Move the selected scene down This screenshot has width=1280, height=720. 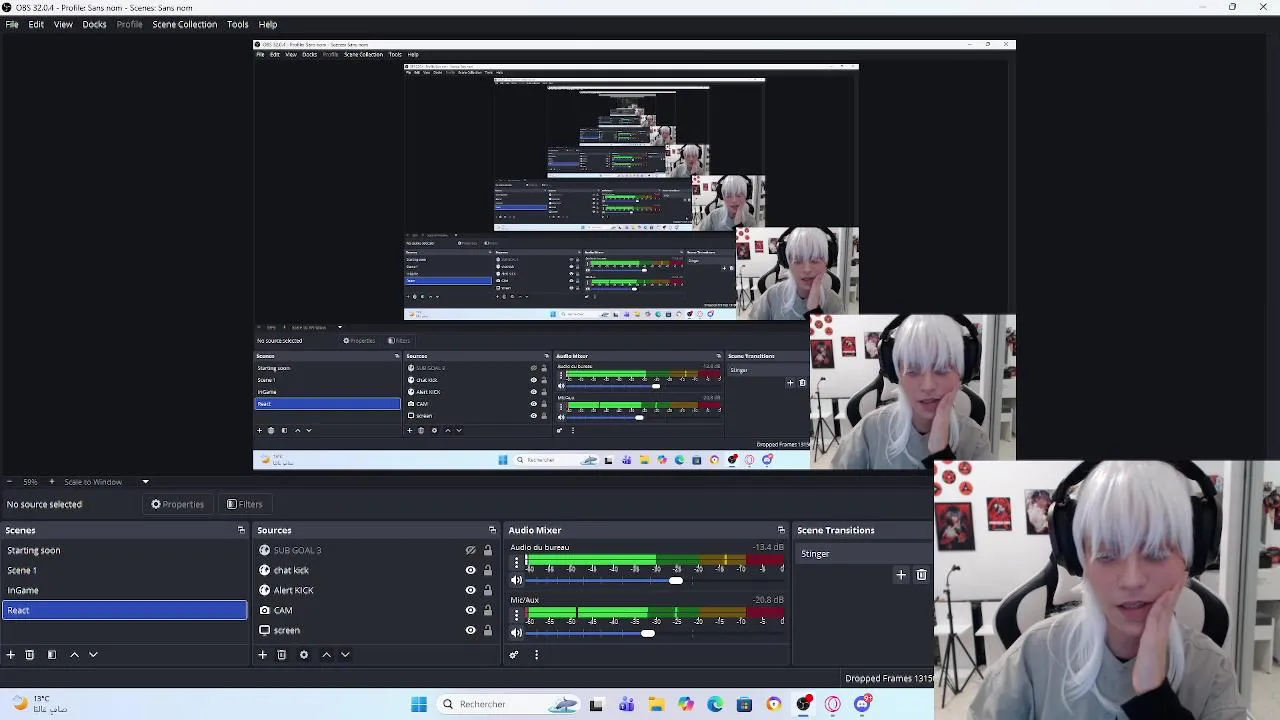click(x=93, y=655)
